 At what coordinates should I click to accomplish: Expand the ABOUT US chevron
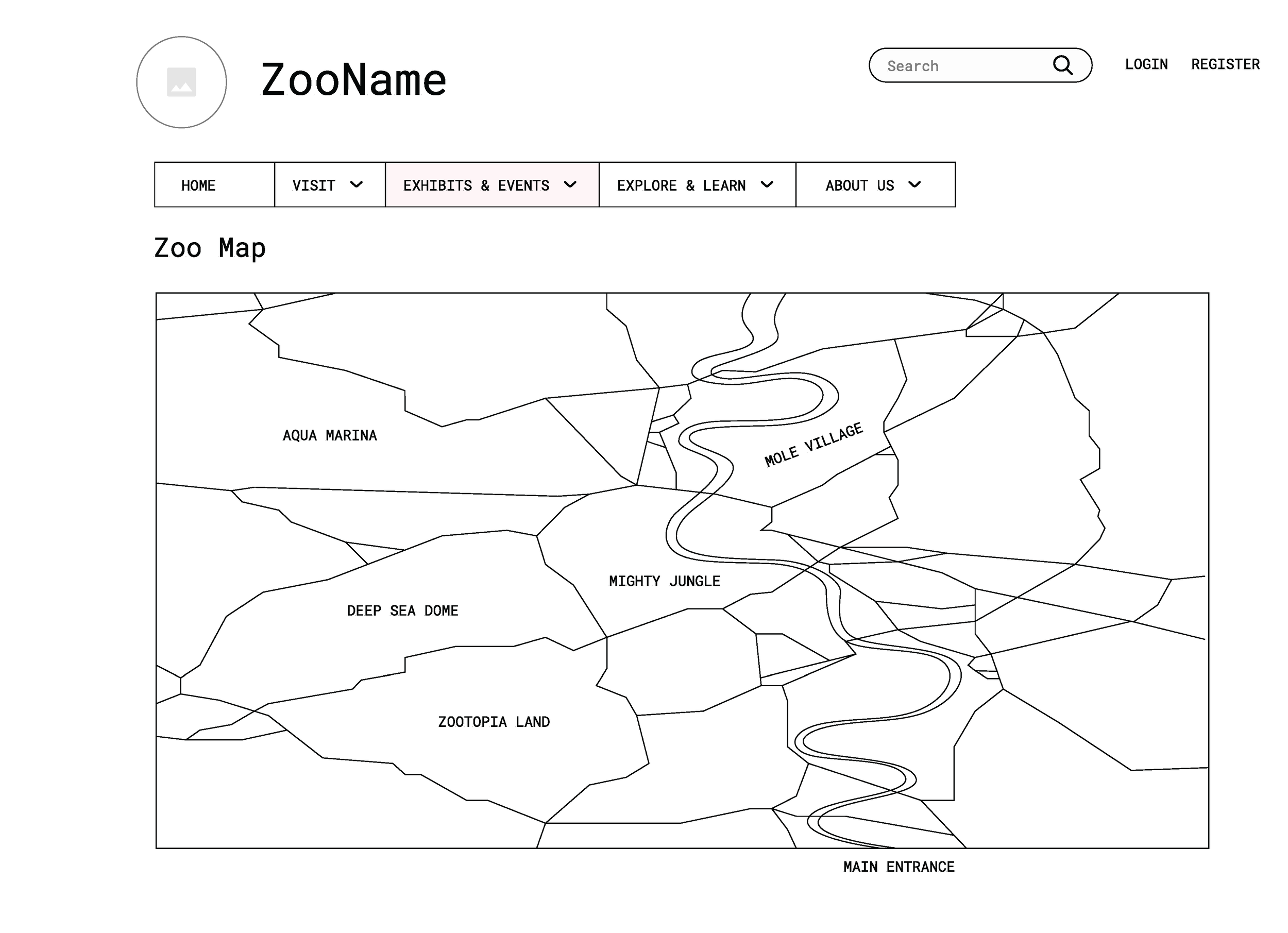[915, 184]
